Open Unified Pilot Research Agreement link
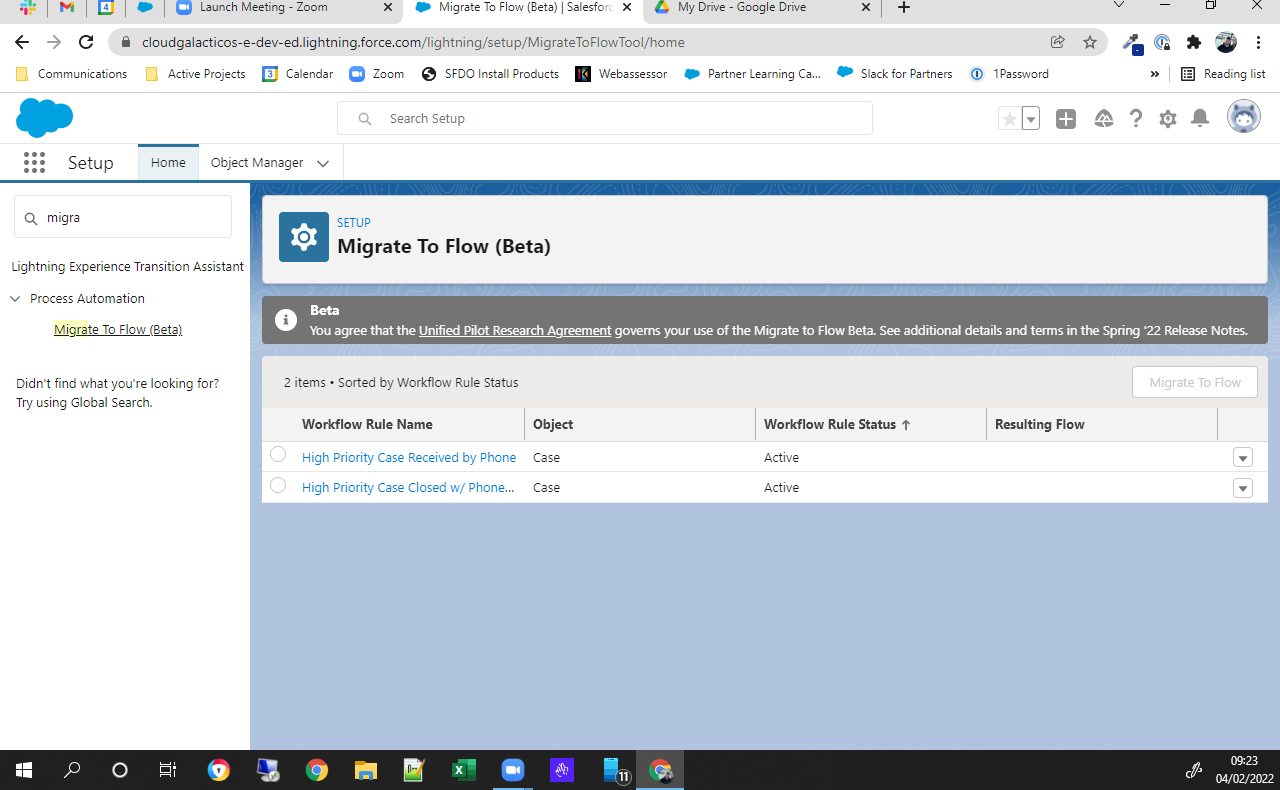Image resolution: width=1280 pixels, height=790 pixels. [515, 330]
